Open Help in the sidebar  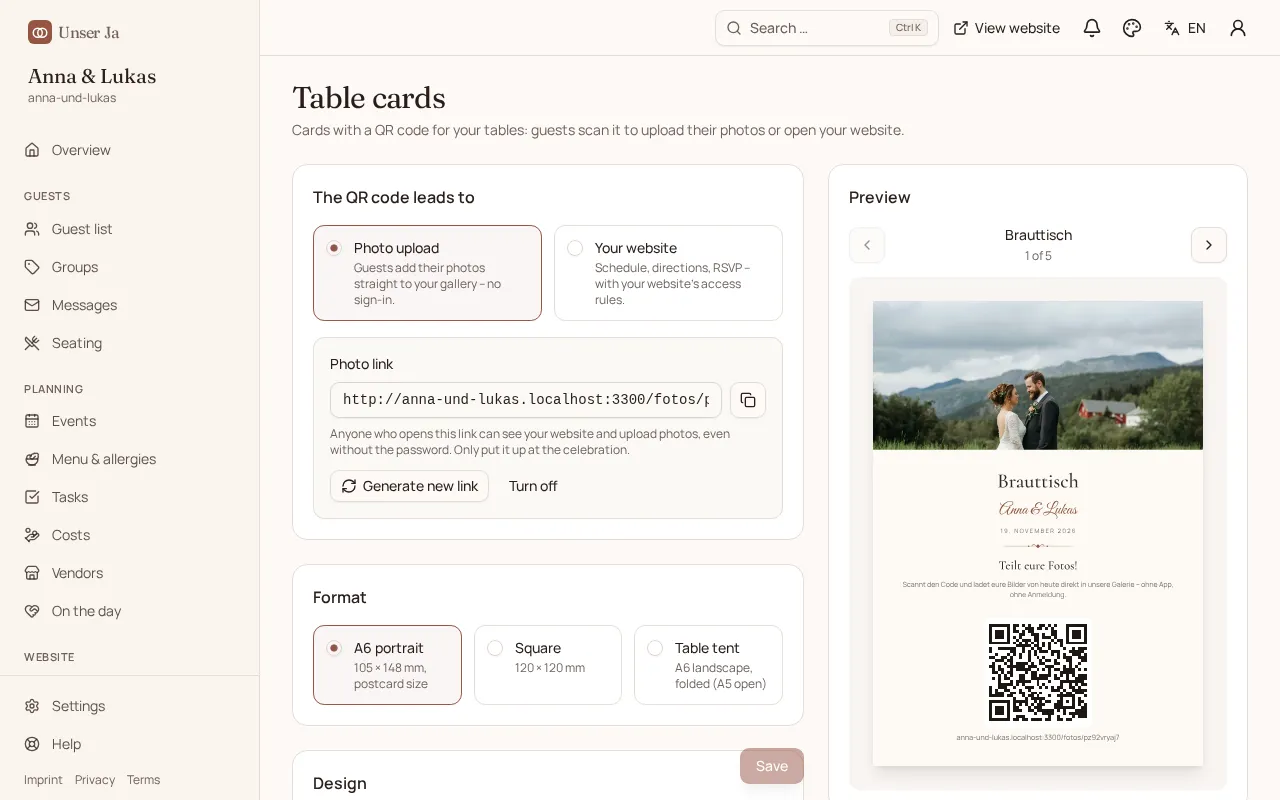(130, 744)
